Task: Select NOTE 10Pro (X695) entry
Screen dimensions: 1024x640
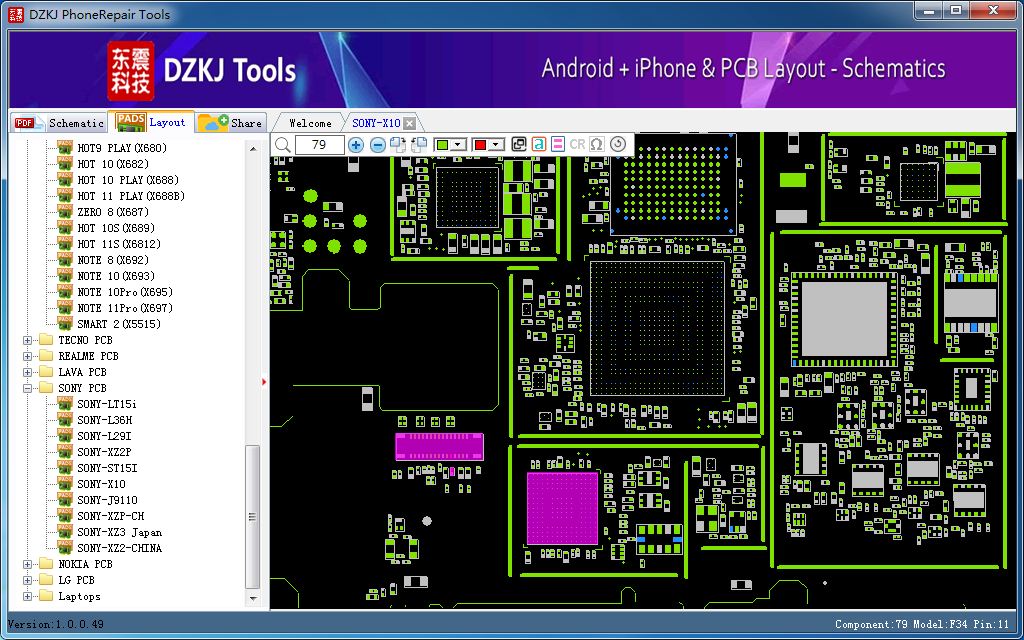Action: [x=125, y=292]
